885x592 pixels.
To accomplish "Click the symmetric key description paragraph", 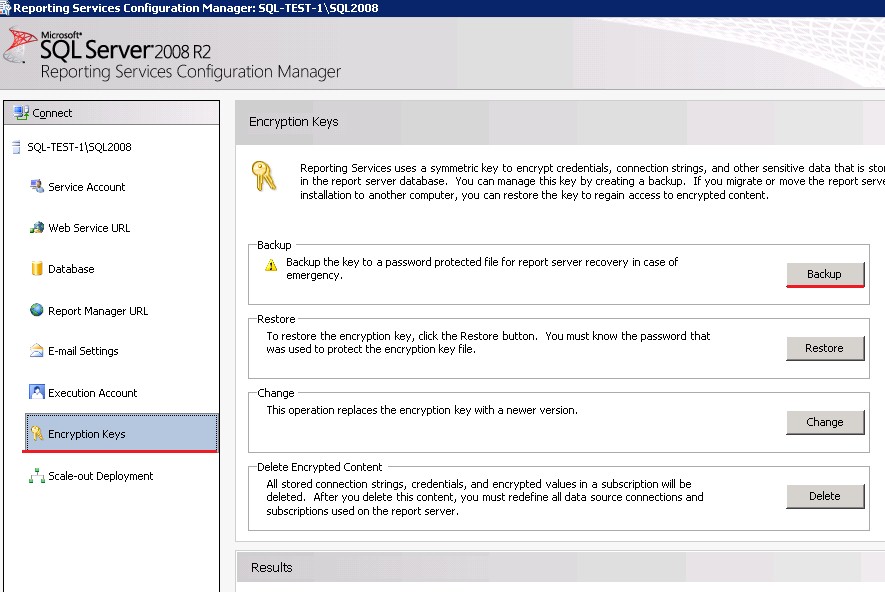I will 592,181.
